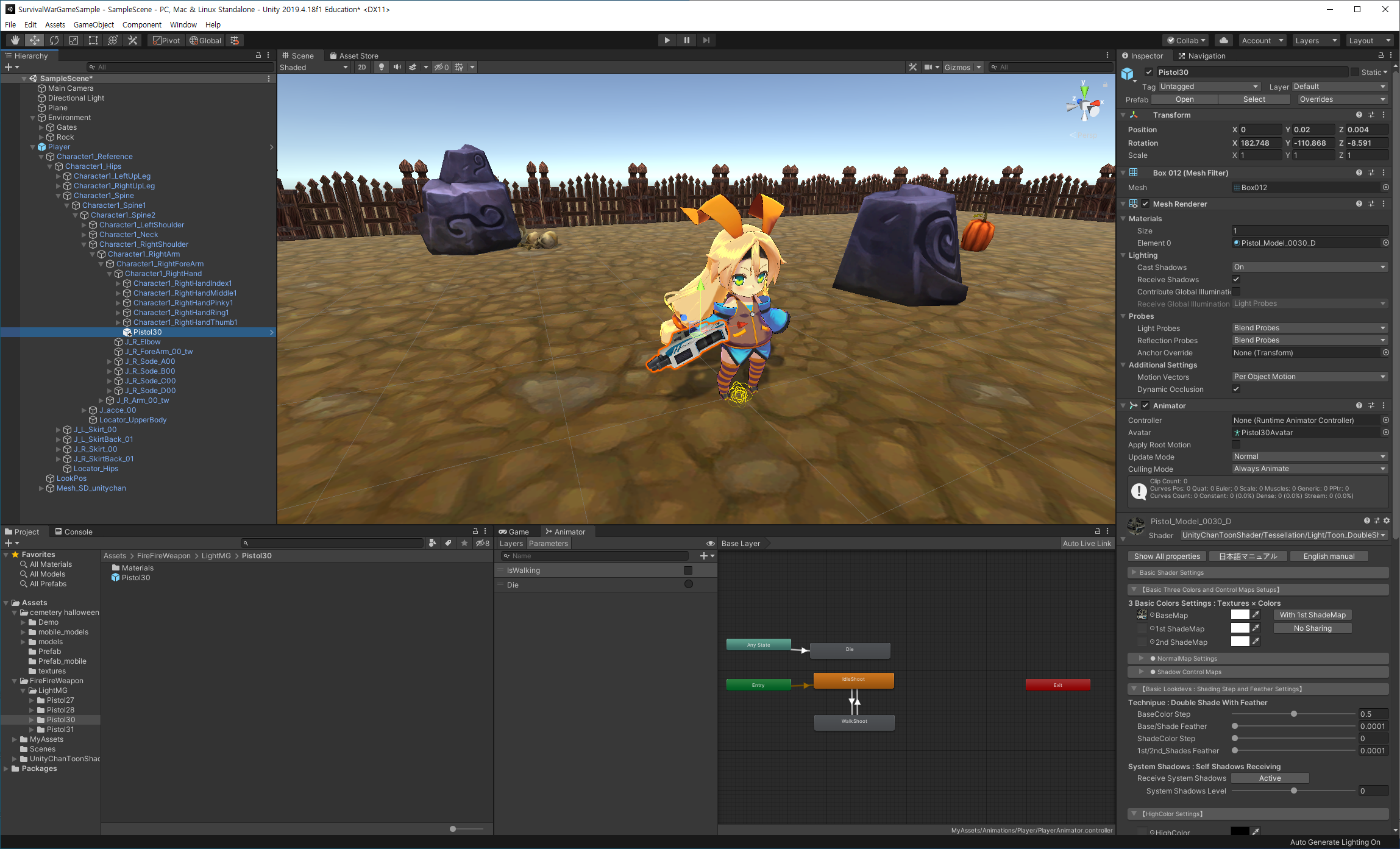This screenshot has height=849, width=1400.
Task: Click the Step frame button
Action: (706, 40)
